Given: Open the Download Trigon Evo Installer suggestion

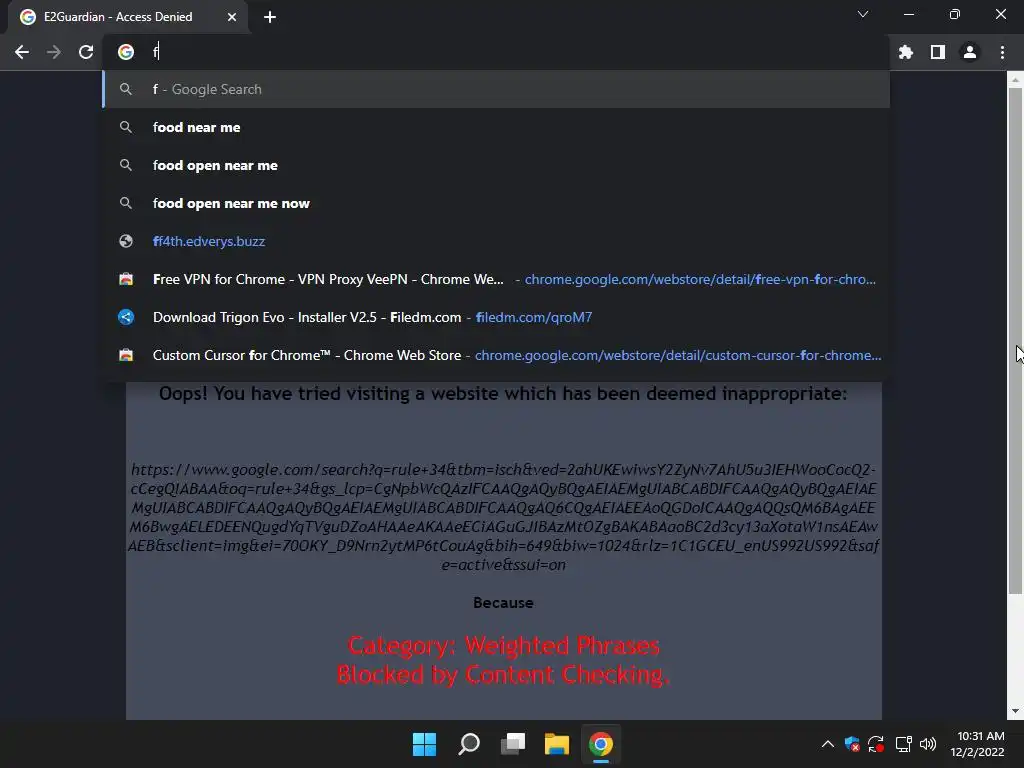Looking at the screenshot, I should click(x=496, y=317).
